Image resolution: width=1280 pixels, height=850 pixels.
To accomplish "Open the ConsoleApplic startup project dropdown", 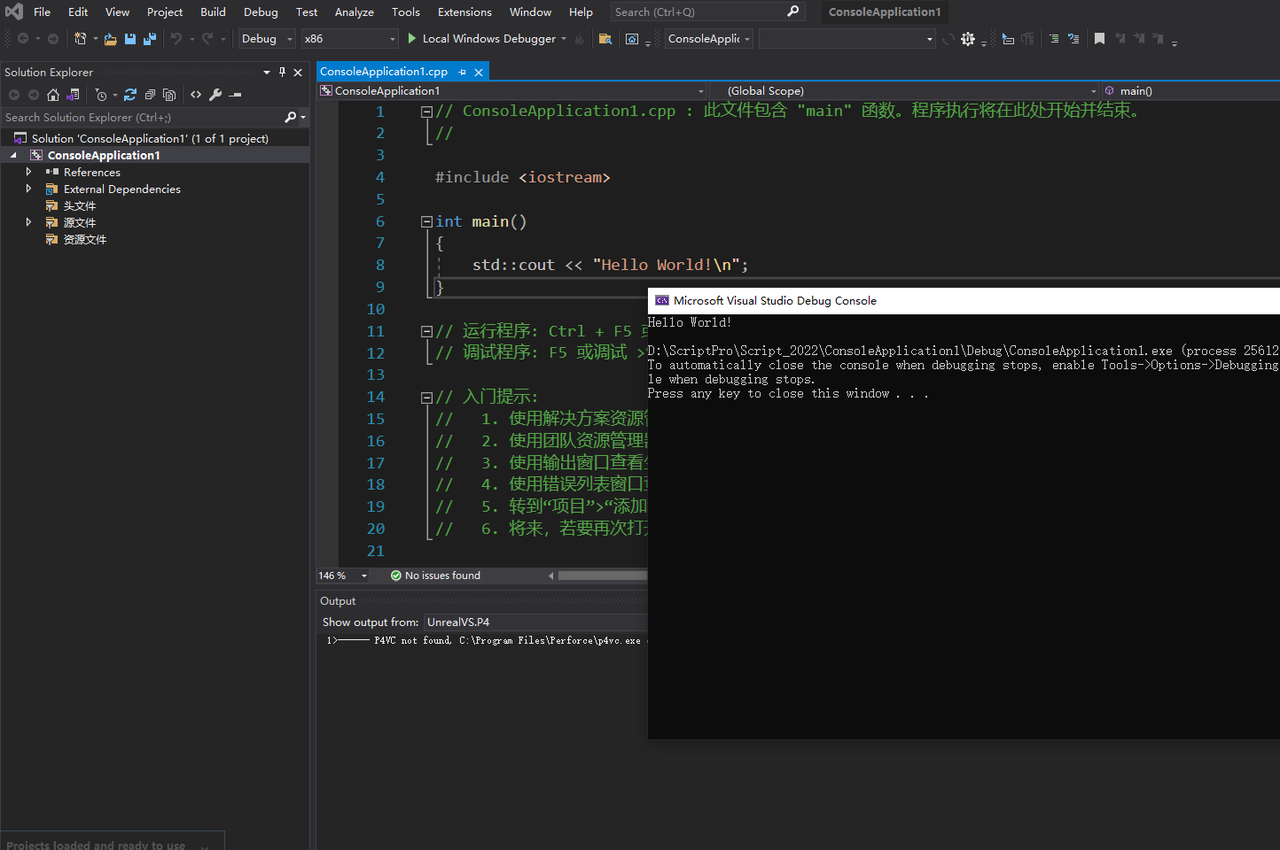I will [x=709, y=39].
